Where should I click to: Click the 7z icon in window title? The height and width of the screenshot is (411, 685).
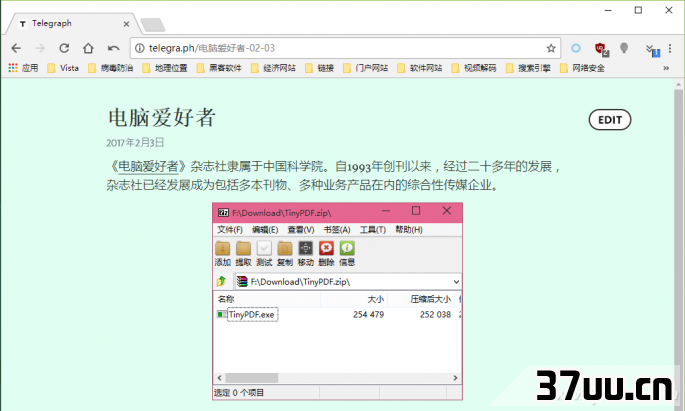[x=223, y=213]
